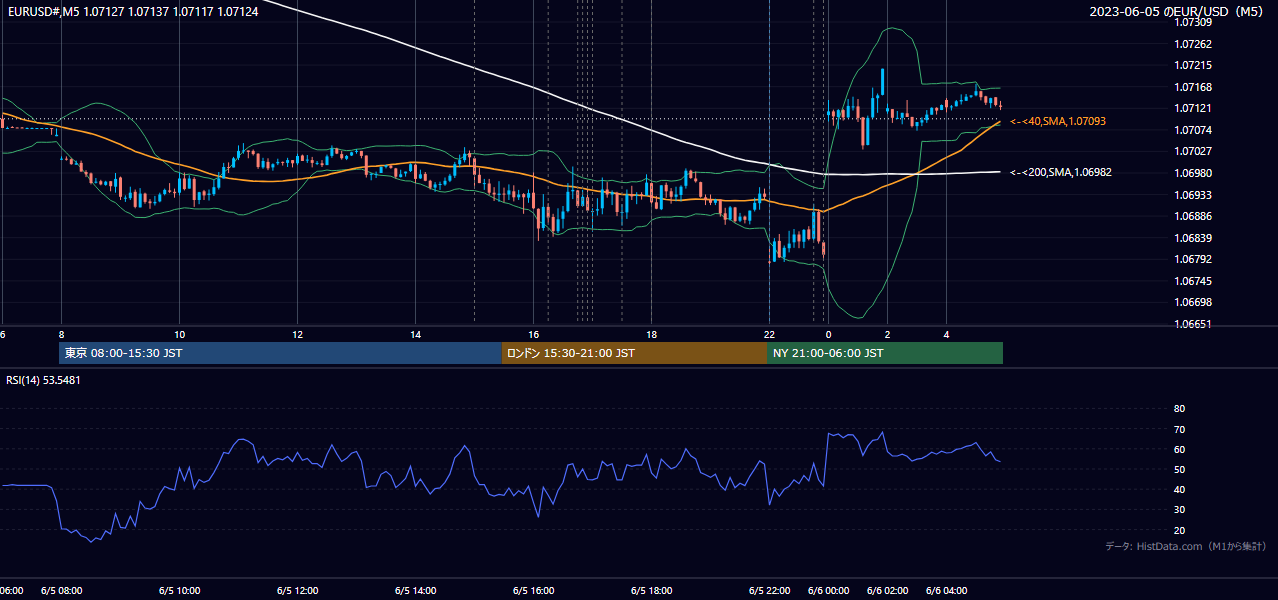This screenshot has height=600, width=1278.
Task: Click RSI scale level 50
Action: coord(1179,469)
